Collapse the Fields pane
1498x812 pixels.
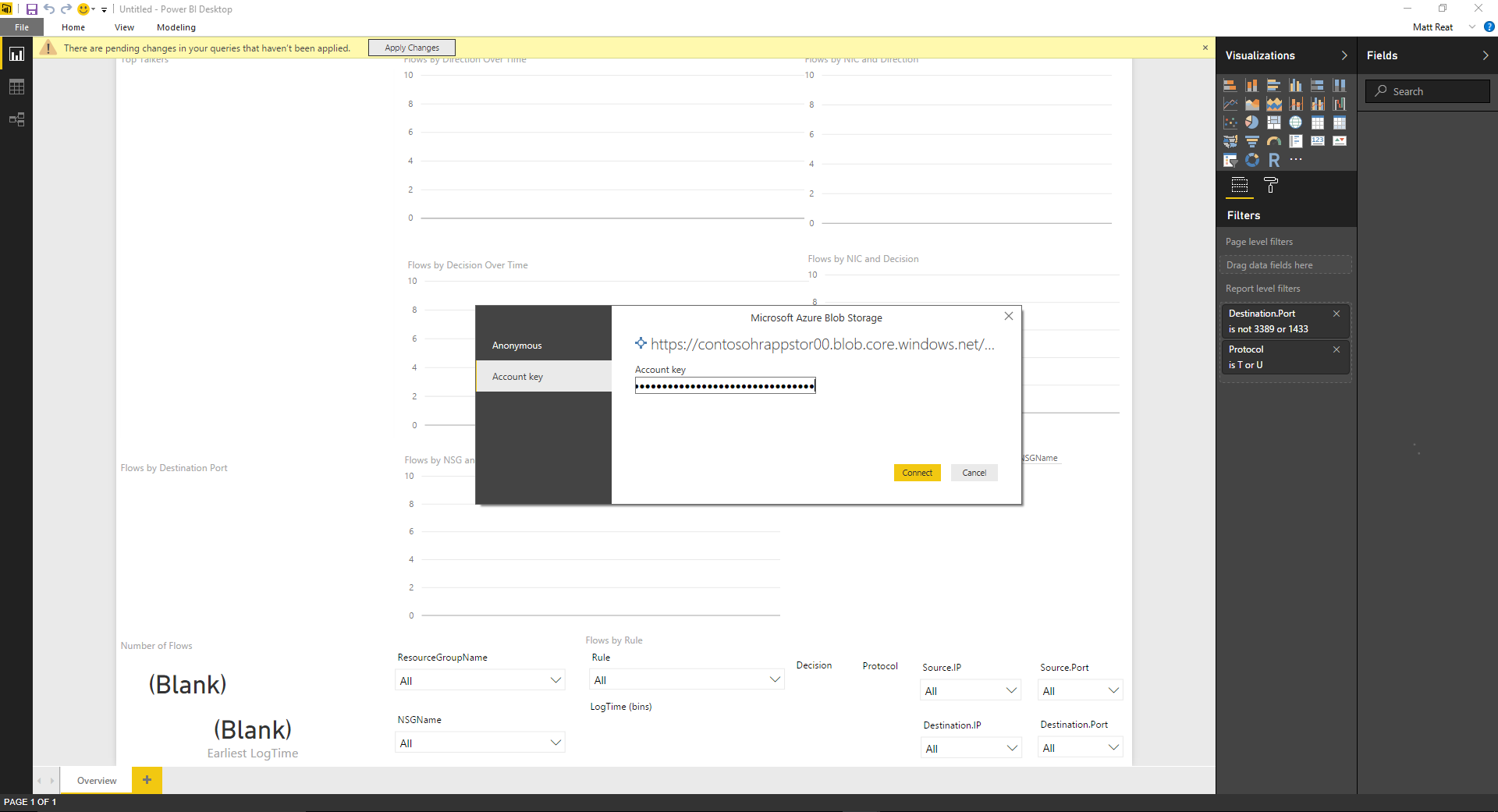click(x=1486, y=55)
